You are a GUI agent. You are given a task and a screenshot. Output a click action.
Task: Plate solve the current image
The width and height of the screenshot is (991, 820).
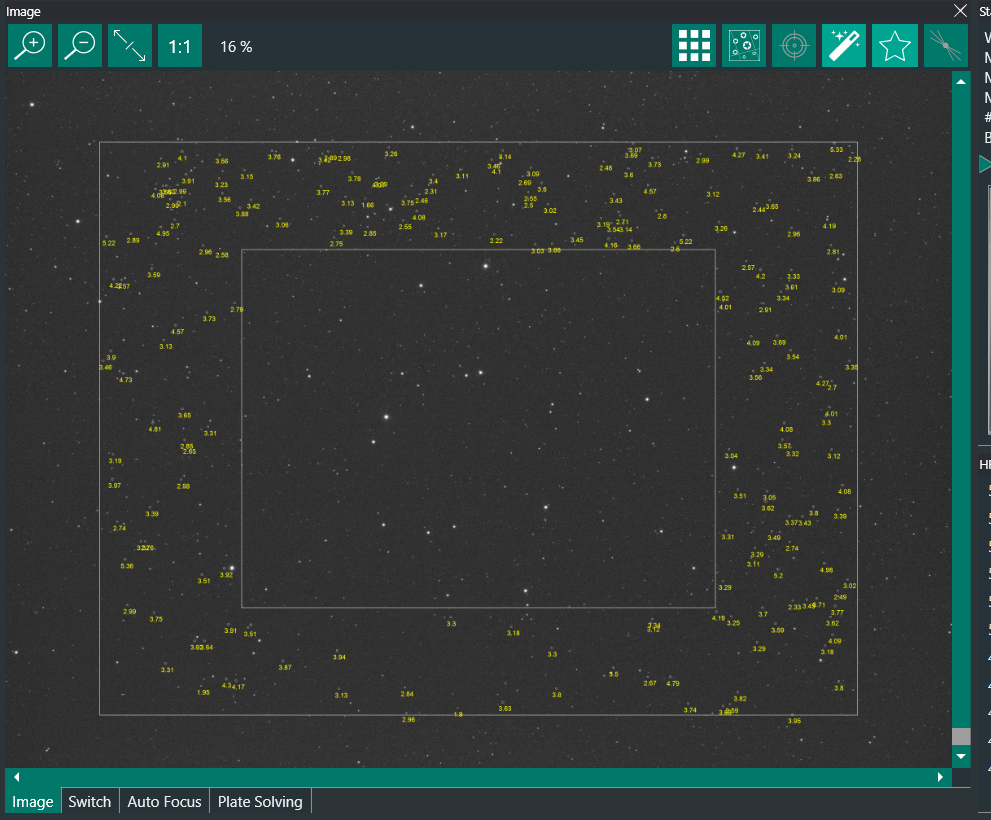744,46
